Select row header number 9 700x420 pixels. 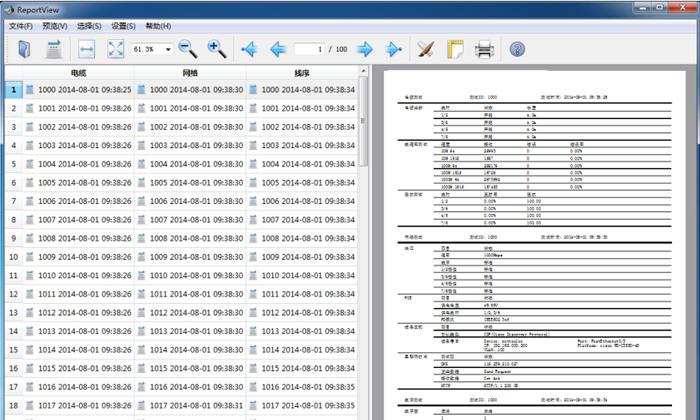(x=13, y=238)
